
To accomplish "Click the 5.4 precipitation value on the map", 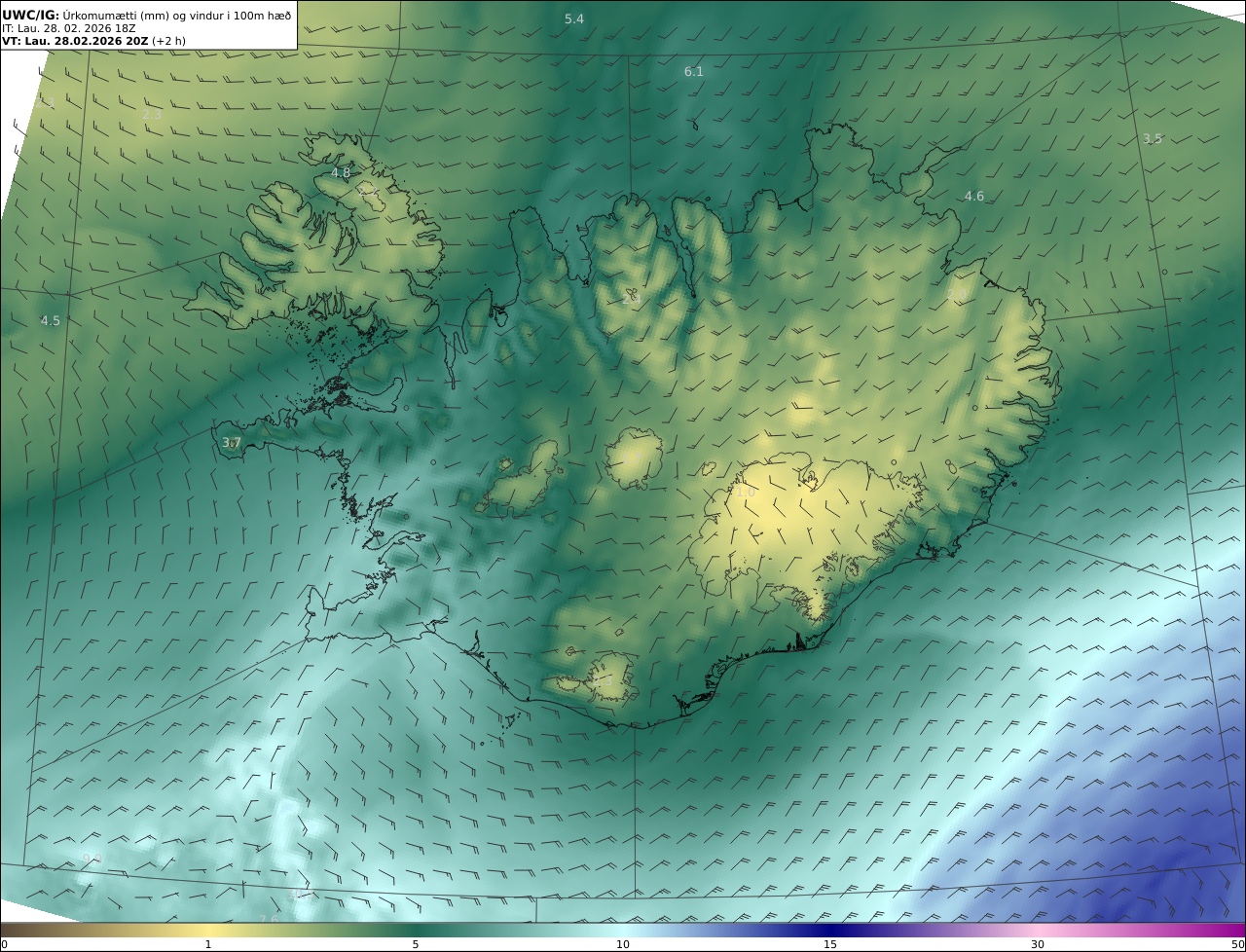I will click(574, 18).
